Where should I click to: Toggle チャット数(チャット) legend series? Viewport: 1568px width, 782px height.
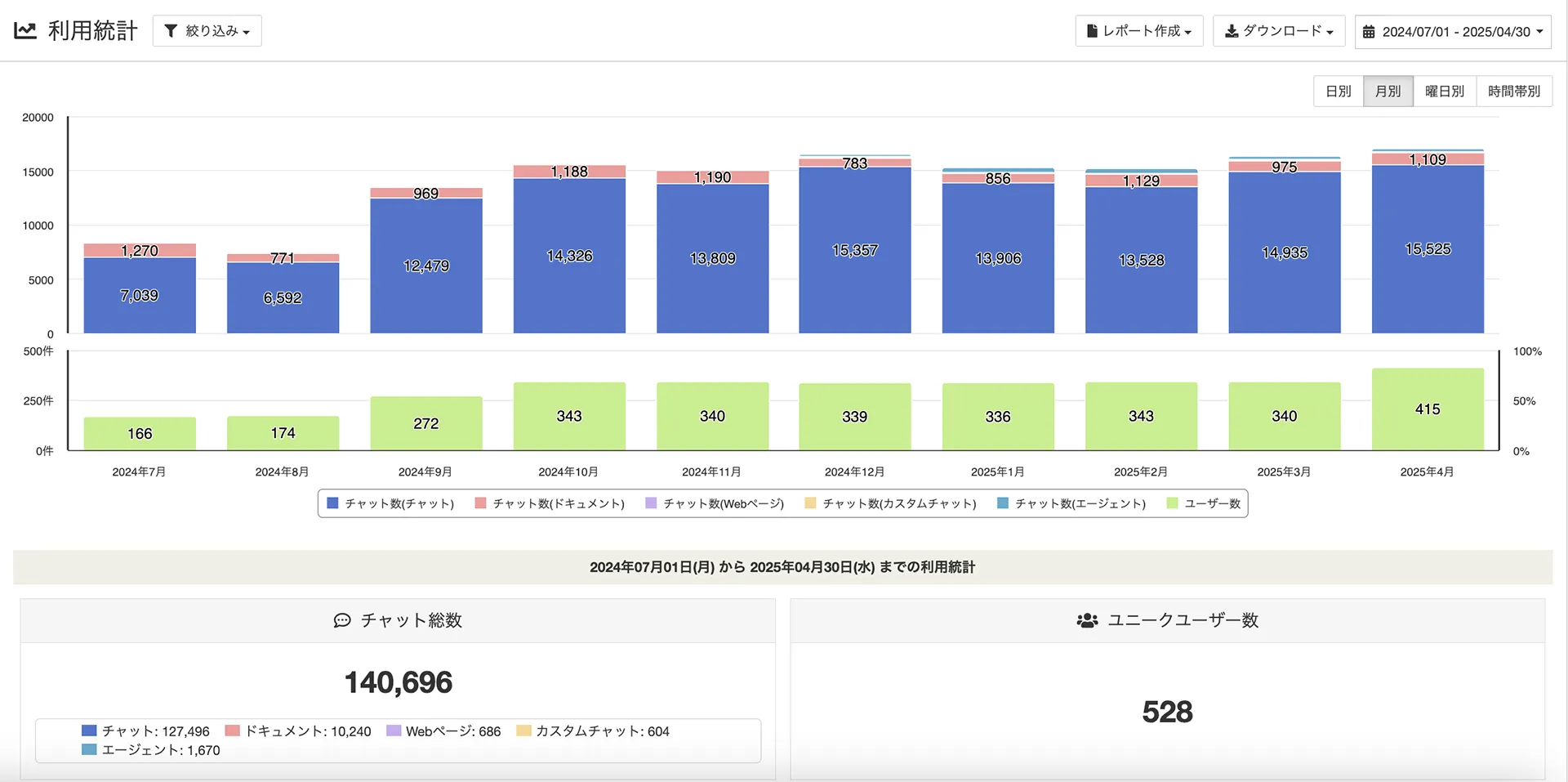[390, 503]
